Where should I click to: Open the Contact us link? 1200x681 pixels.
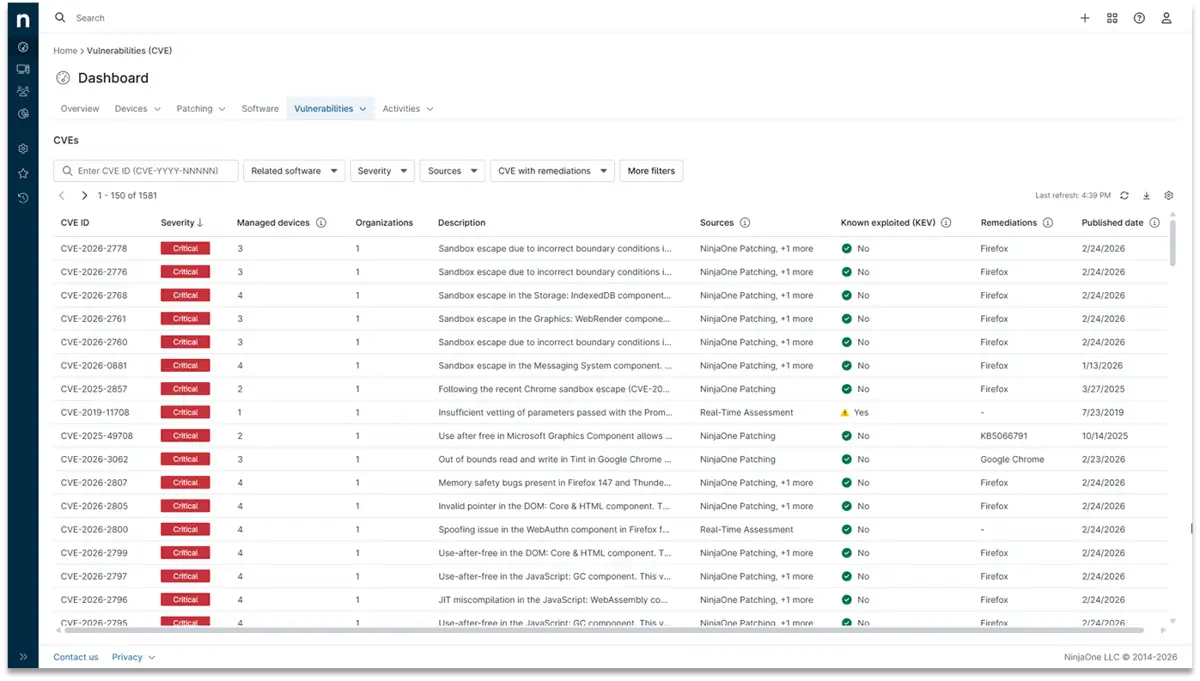76,657
